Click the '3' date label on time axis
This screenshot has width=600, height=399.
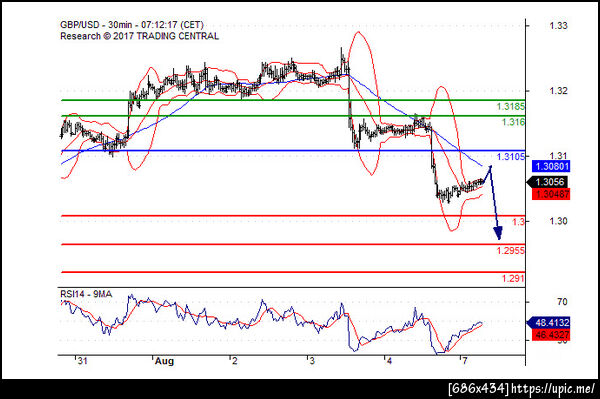pos(312,361)
